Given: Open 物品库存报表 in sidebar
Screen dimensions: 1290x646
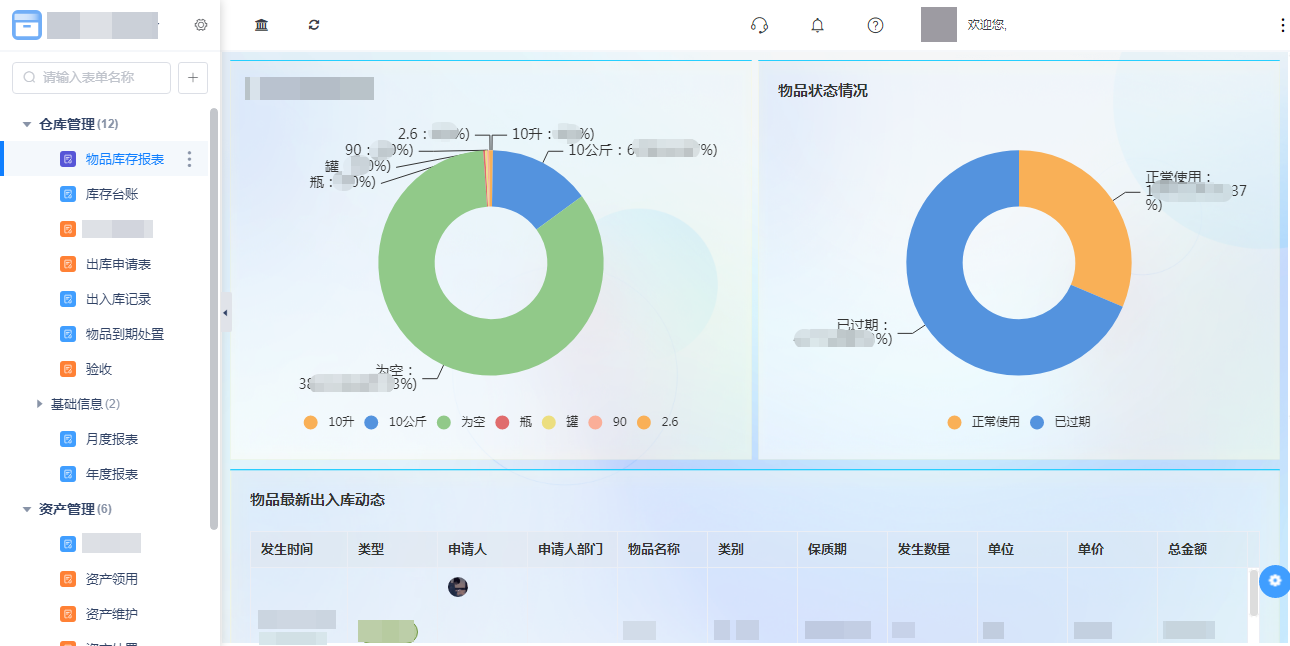Looking at the screenshot, I should (125, 159).
